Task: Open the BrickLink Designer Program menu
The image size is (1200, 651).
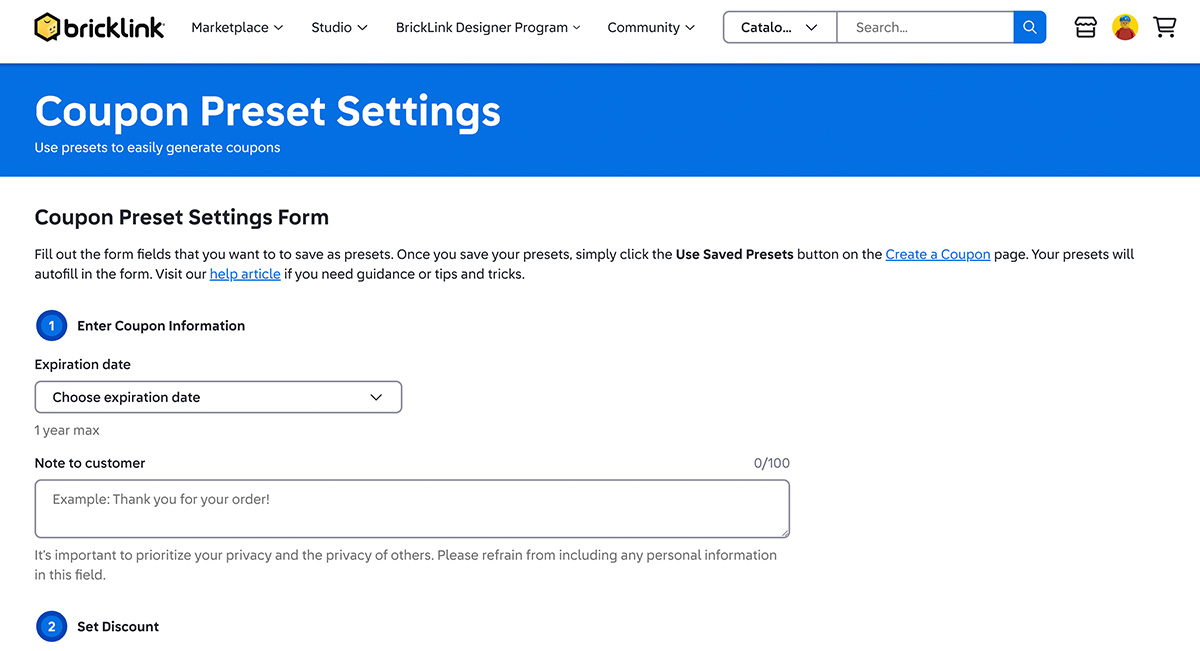Action: point(488,28)
